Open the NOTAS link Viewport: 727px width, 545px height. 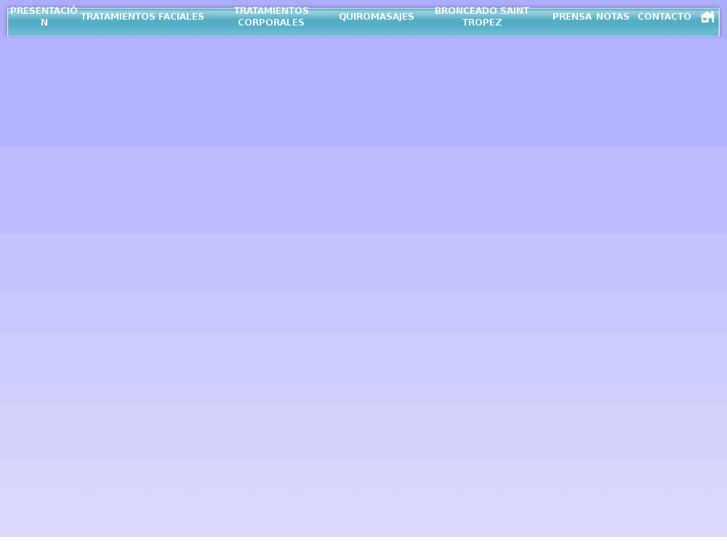pos(612,17)
